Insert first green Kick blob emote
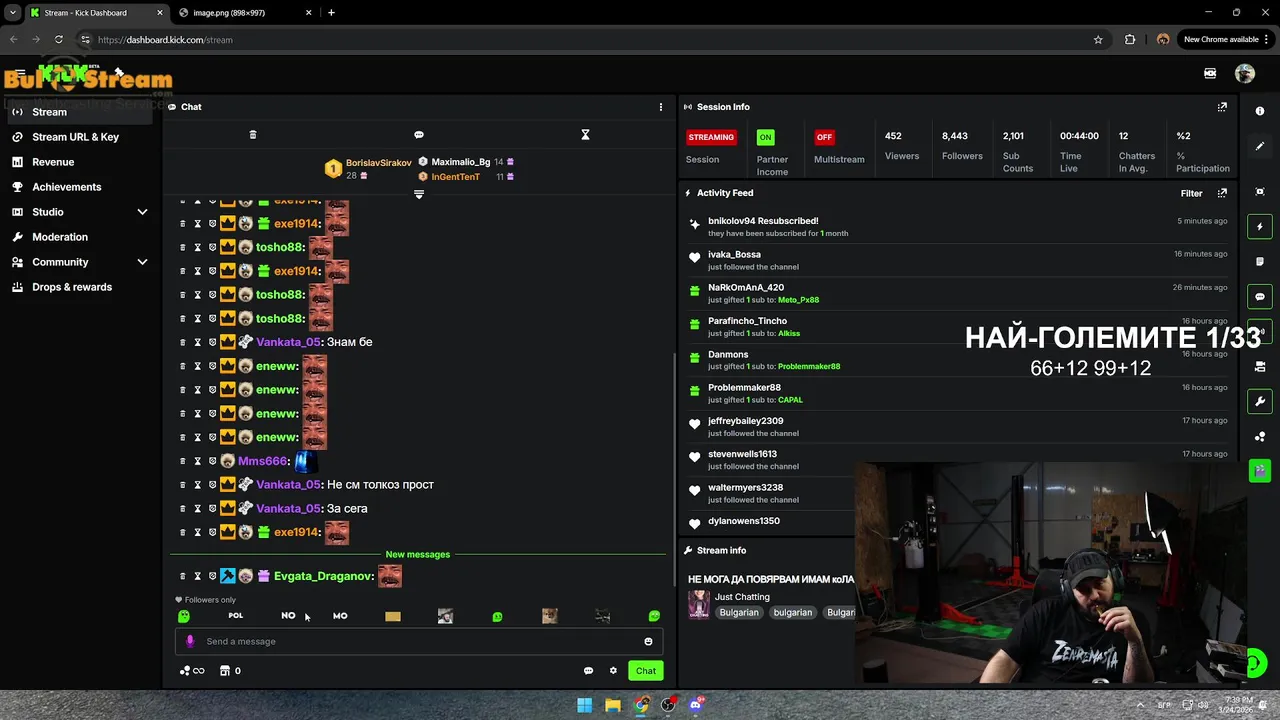 (x=184, y=616)
